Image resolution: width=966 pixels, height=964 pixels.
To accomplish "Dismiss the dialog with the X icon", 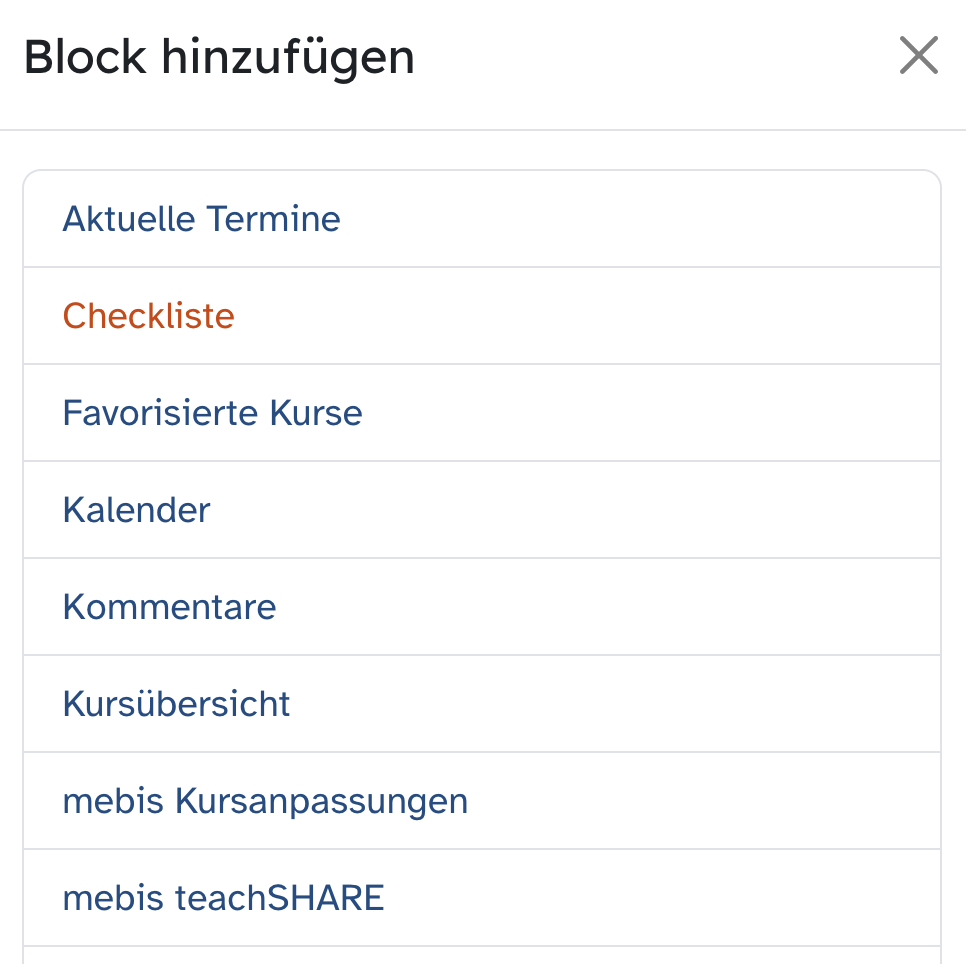I will [x=918, y=56].
